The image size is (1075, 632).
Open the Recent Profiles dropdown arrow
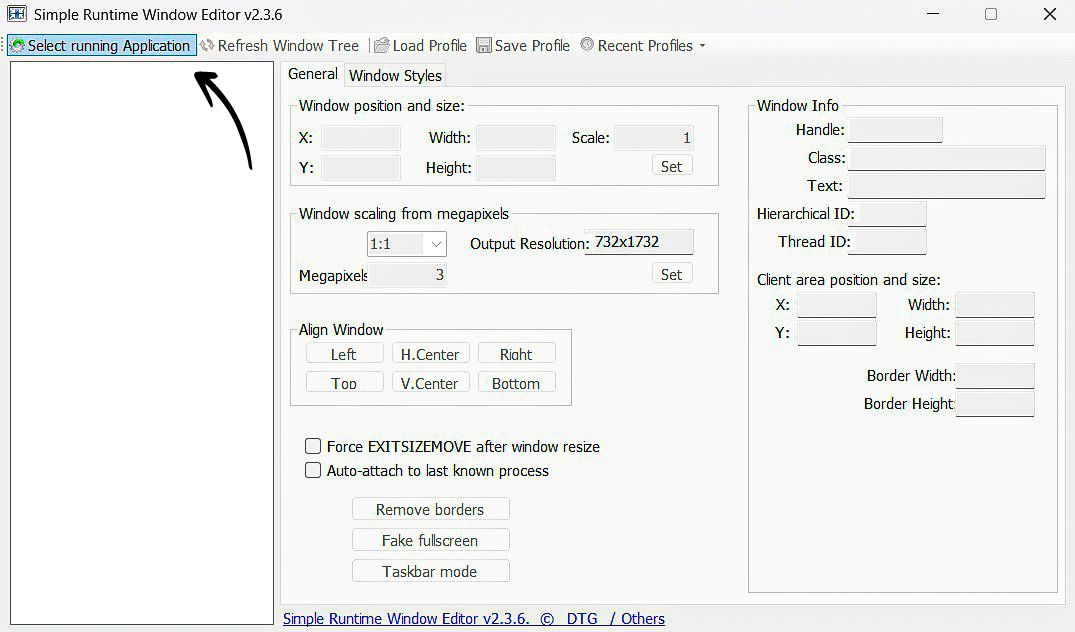point(702,46)
